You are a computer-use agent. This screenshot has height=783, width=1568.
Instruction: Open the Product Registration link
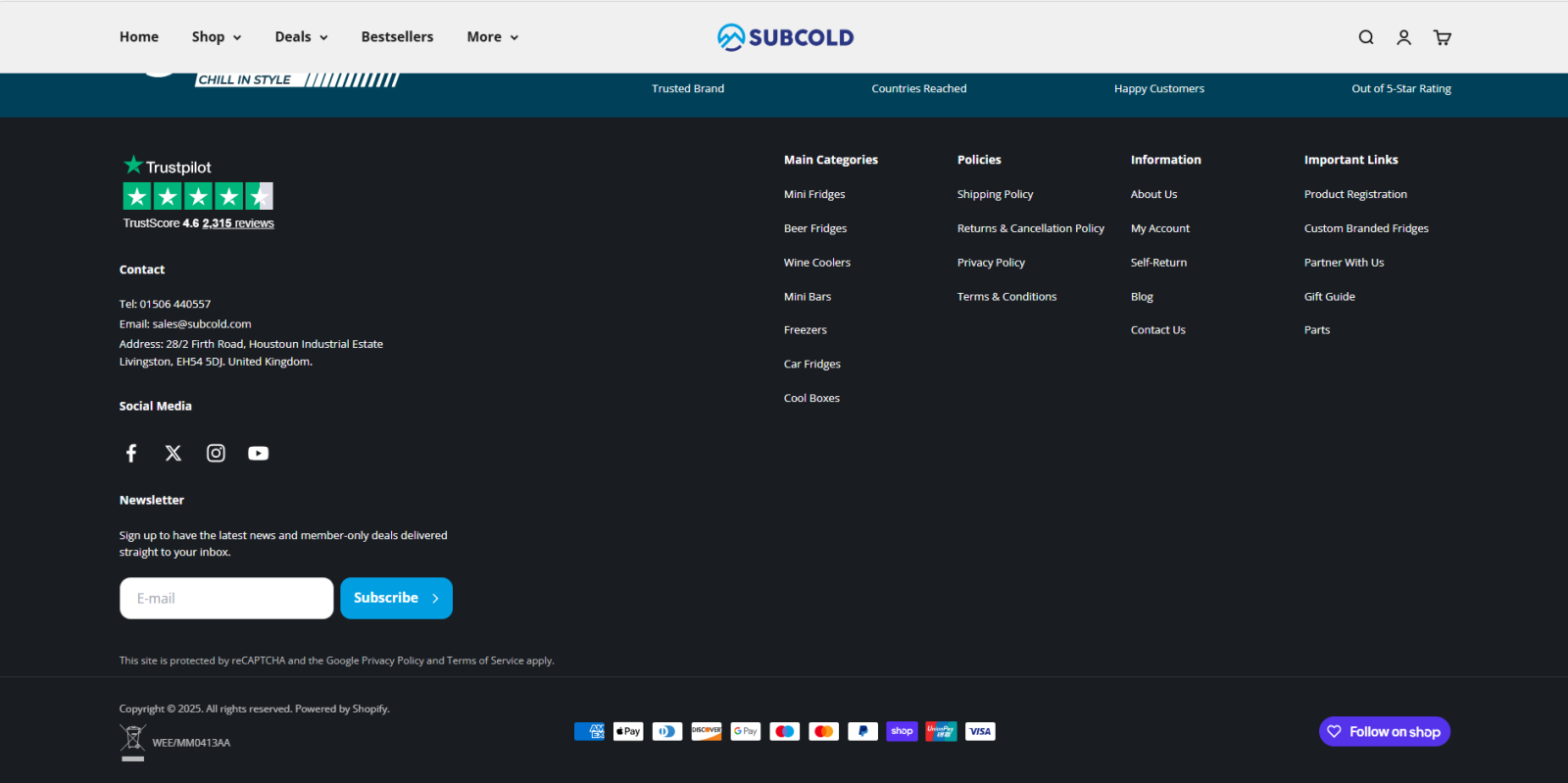pyautogui.click(x=1355, y=194)
